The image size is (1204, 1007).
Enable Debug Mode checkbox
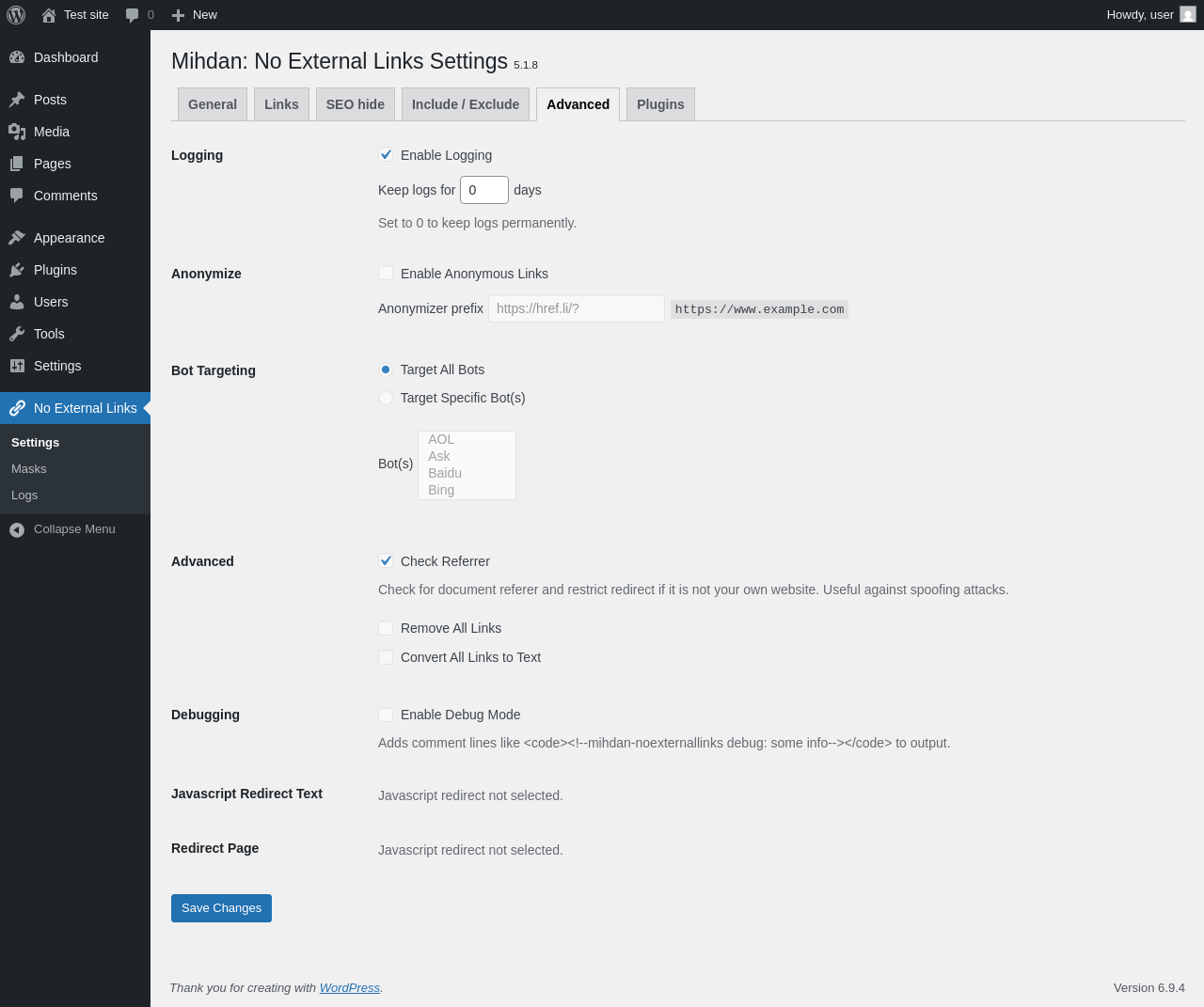[386, 715]
